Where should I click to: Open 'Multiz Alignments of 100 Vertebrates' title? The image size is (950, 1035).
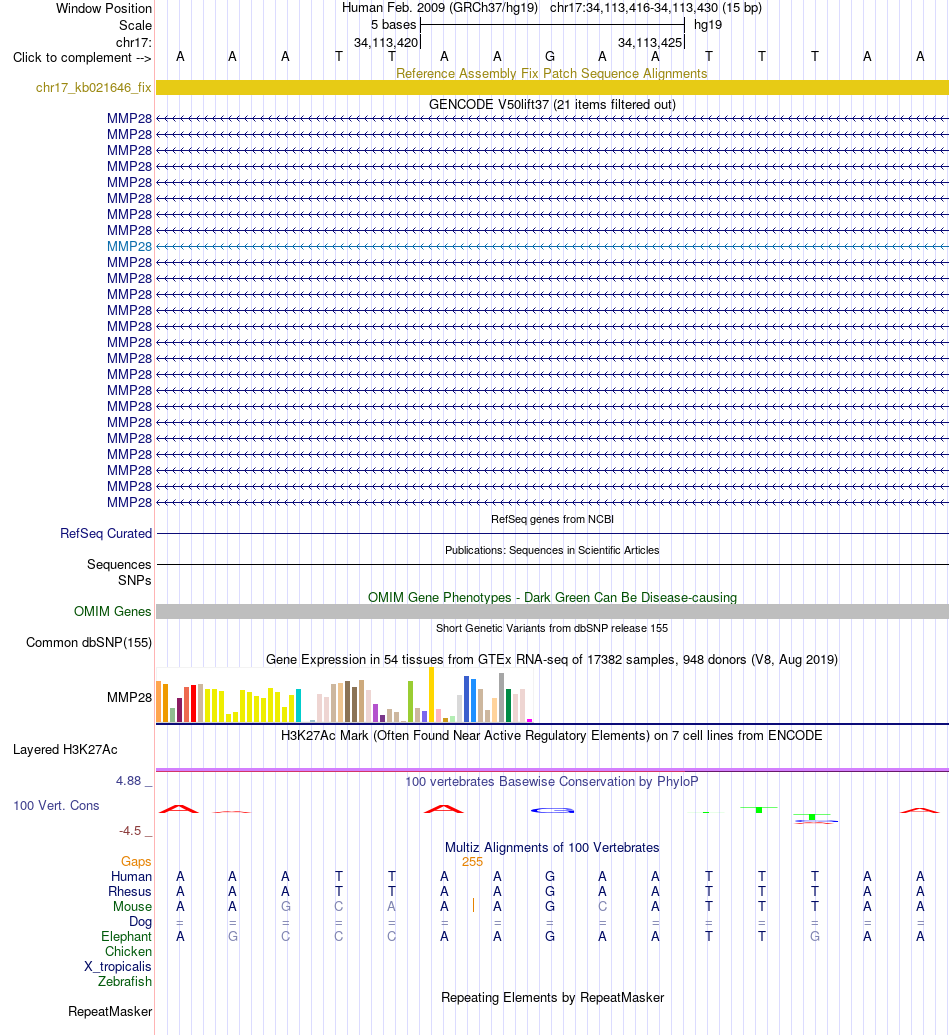pyautogui.click(x=551, y=848)
